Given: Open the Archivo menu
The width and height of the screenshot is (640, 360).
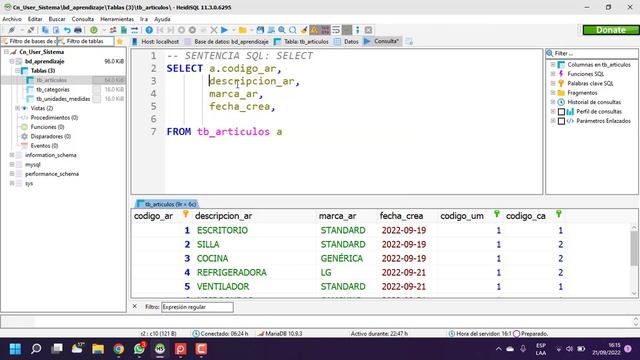Looking at the screenshot, I should pos(12,19).
